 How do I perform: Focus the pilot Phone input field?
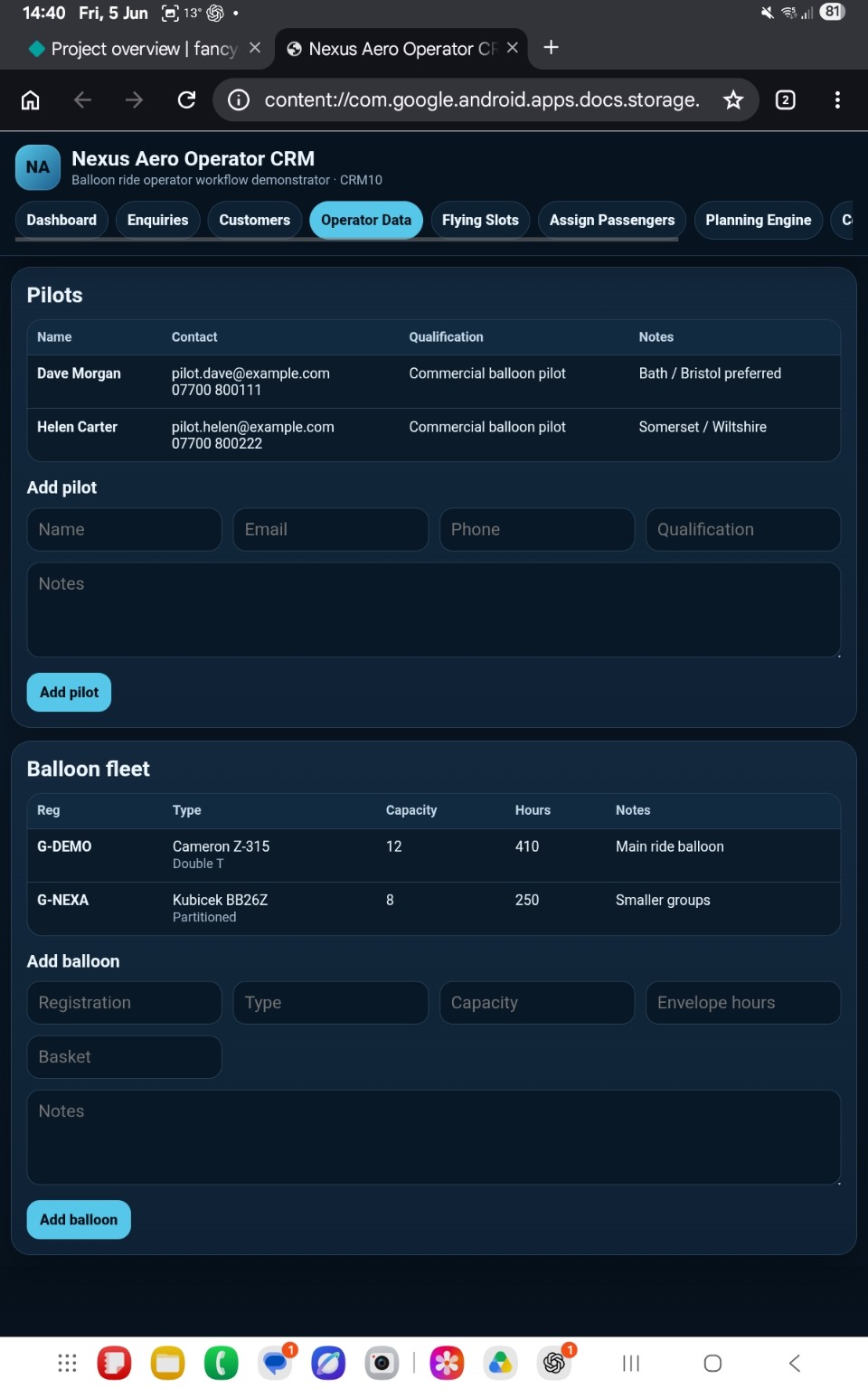pyautogui.click(x=537, y=530)
